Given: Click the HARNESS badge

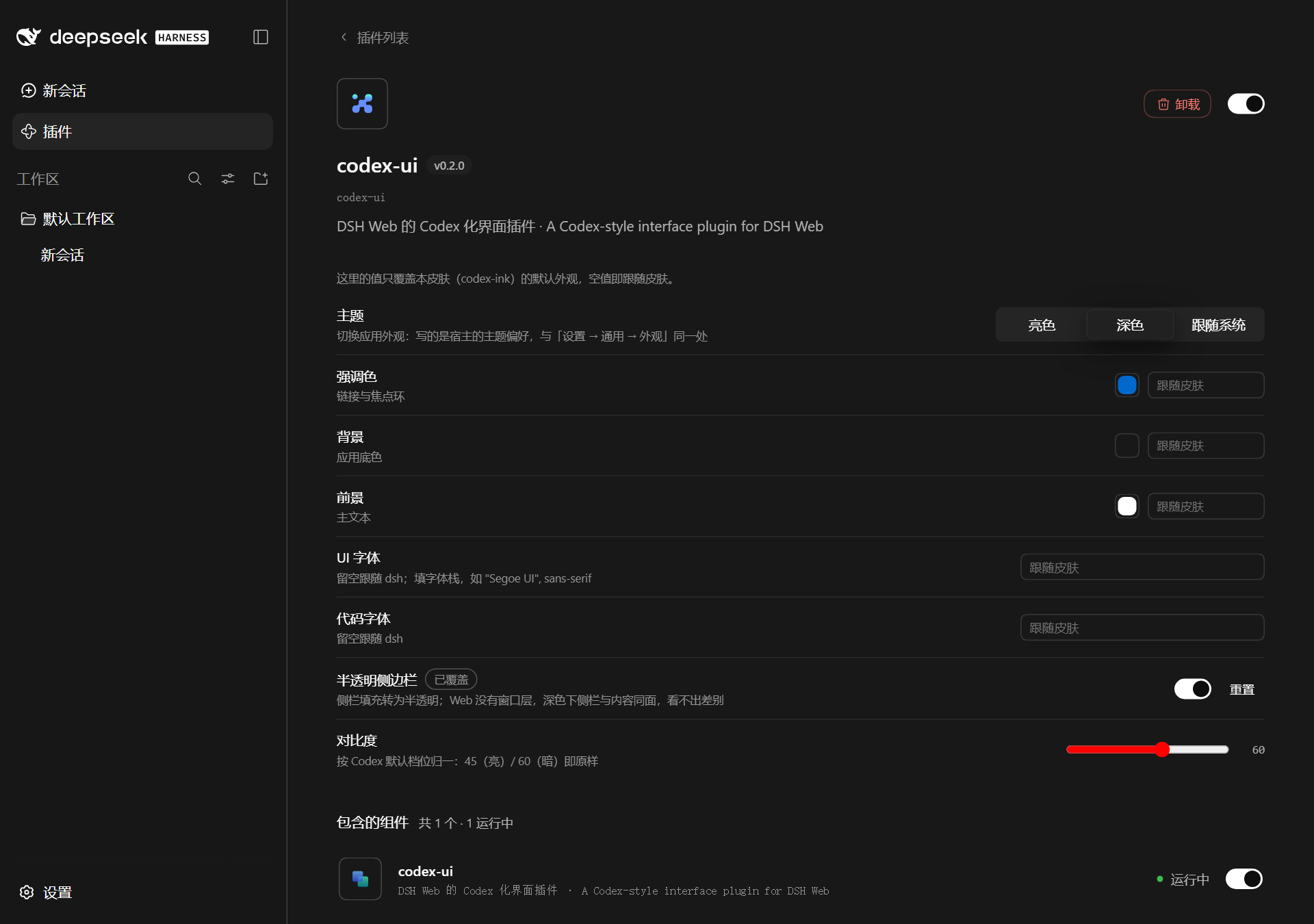Looking at the screenshot, I should [x=182, y=38].
